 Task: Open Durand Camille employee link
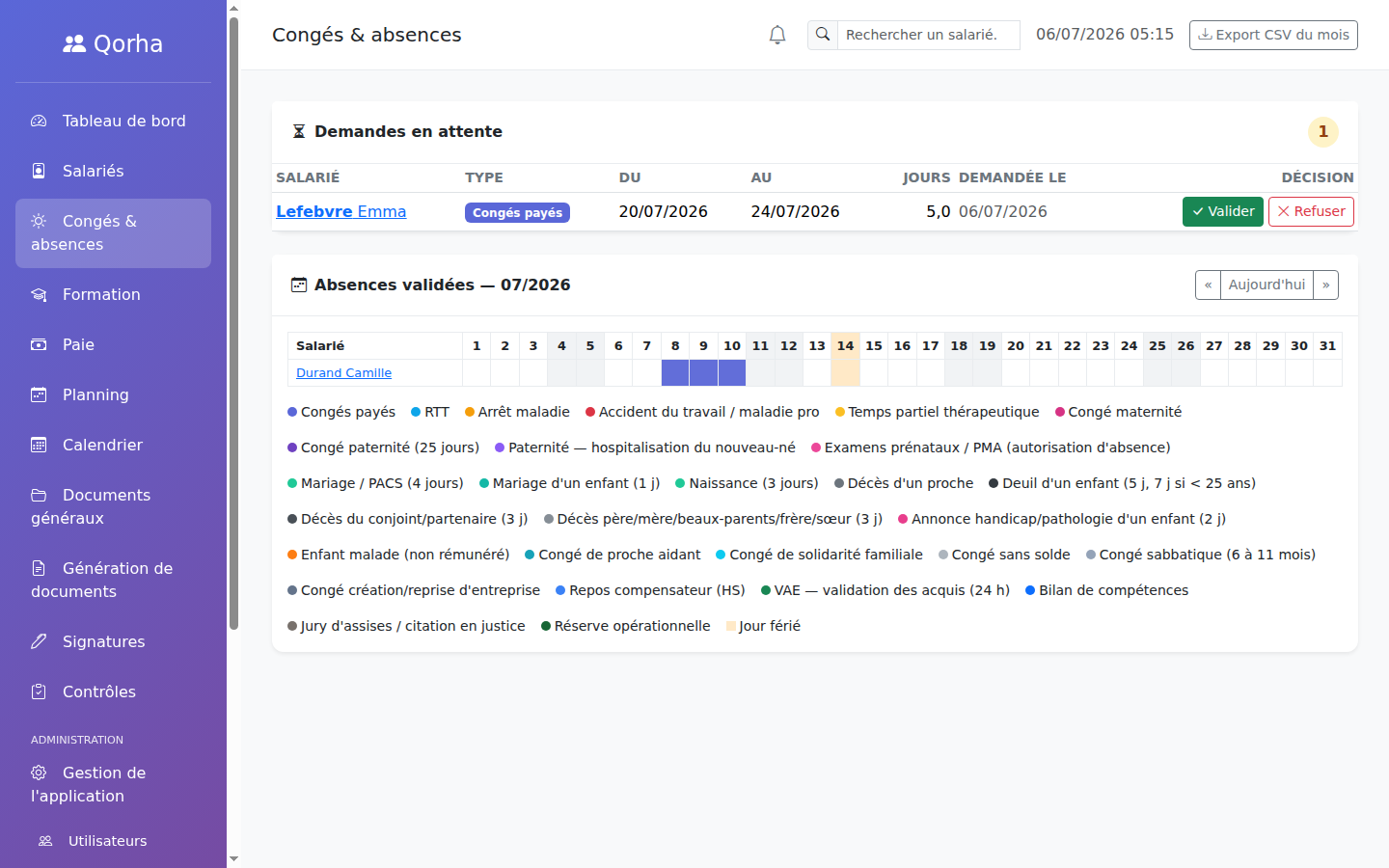point(343,372)
